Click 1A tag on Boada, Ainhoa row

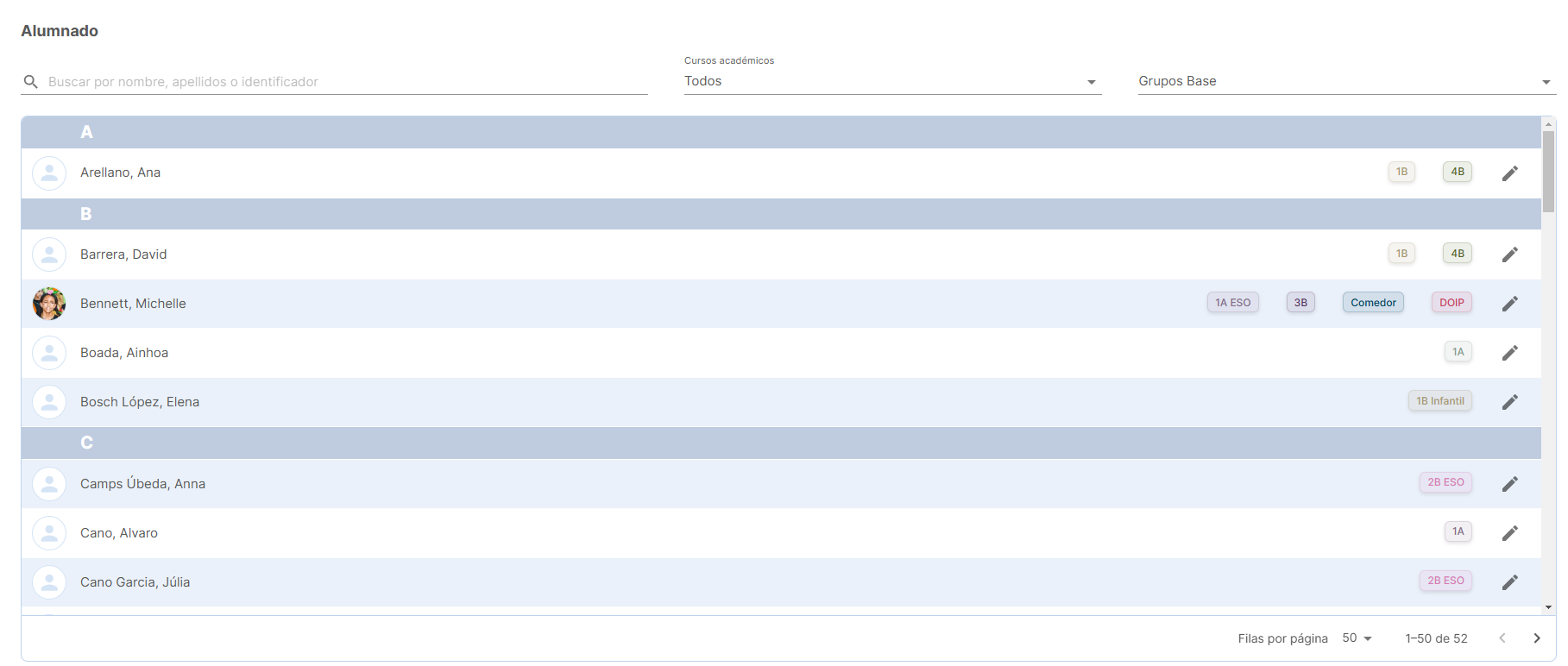(x=1458, y=352)
